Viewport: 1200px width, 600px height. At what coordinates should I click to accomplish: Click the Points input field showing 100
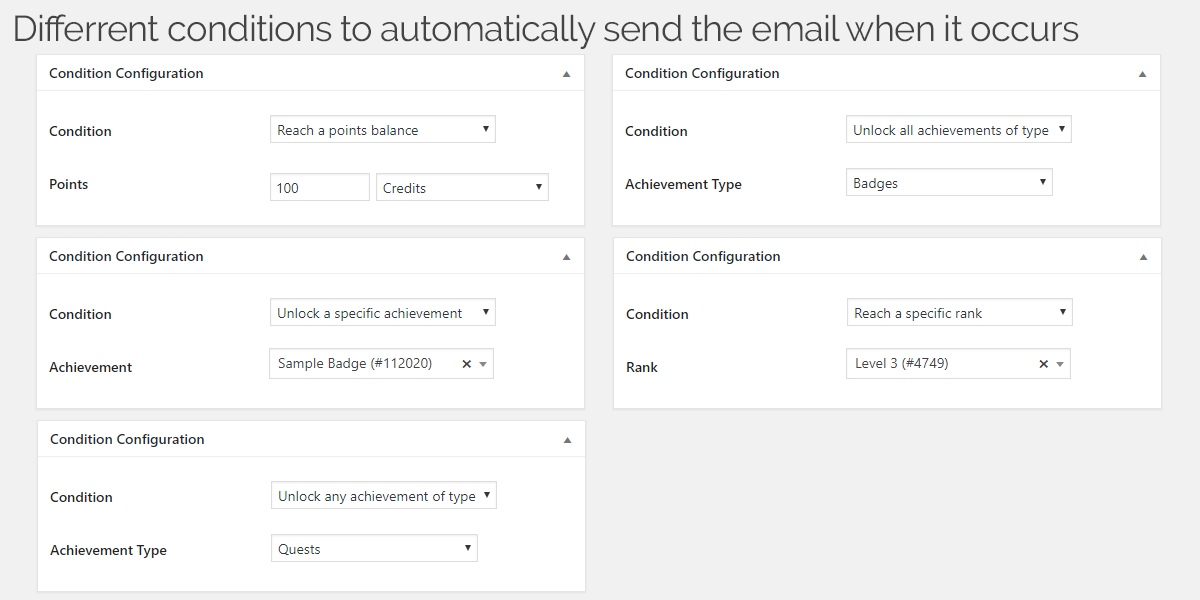tap(320, 187)
